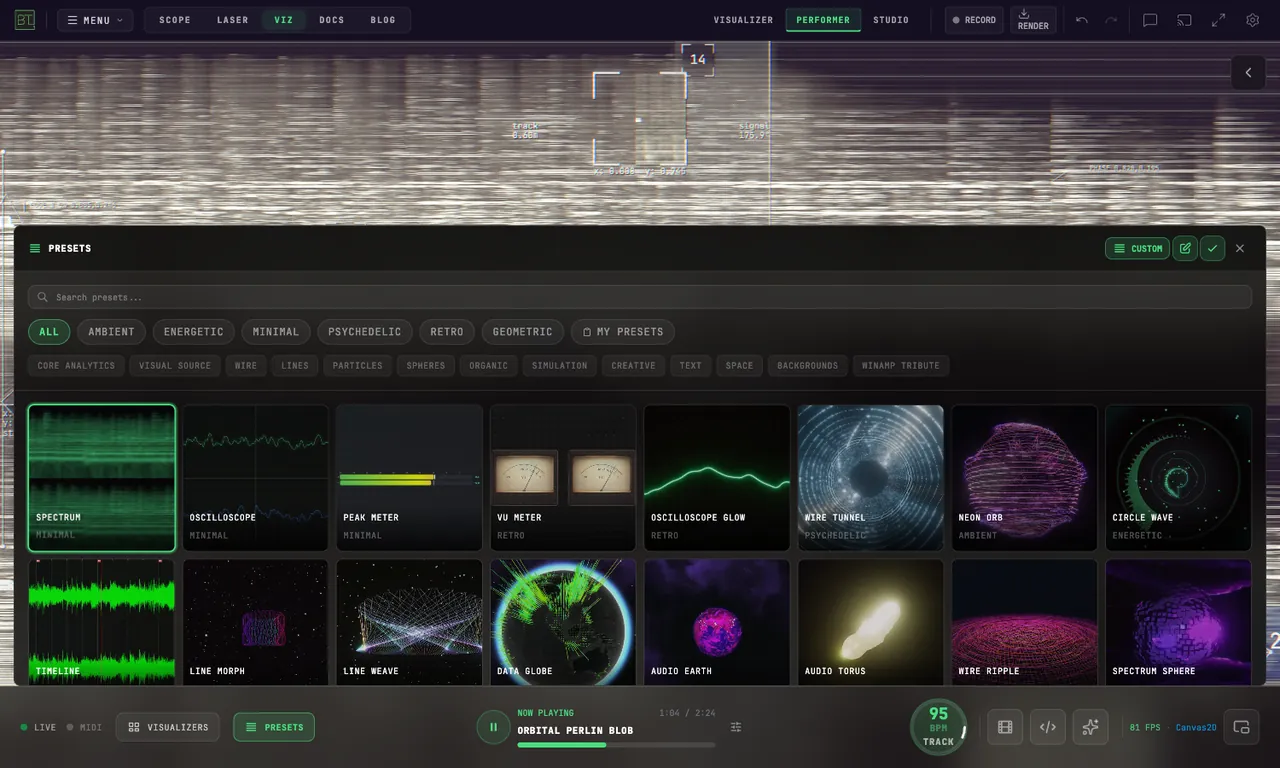Open the audio mixer sliders icon

pos(736,727)
